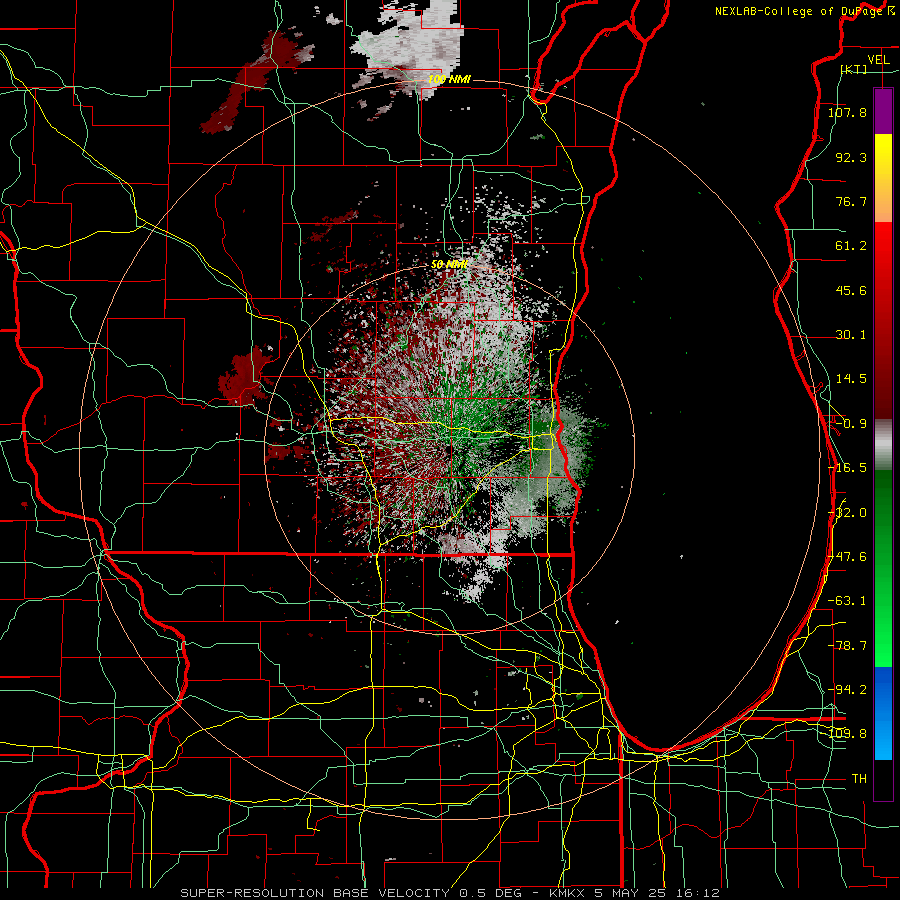
Task: Click the -78.7 velocity scale value
Action: tap(847, 646)
